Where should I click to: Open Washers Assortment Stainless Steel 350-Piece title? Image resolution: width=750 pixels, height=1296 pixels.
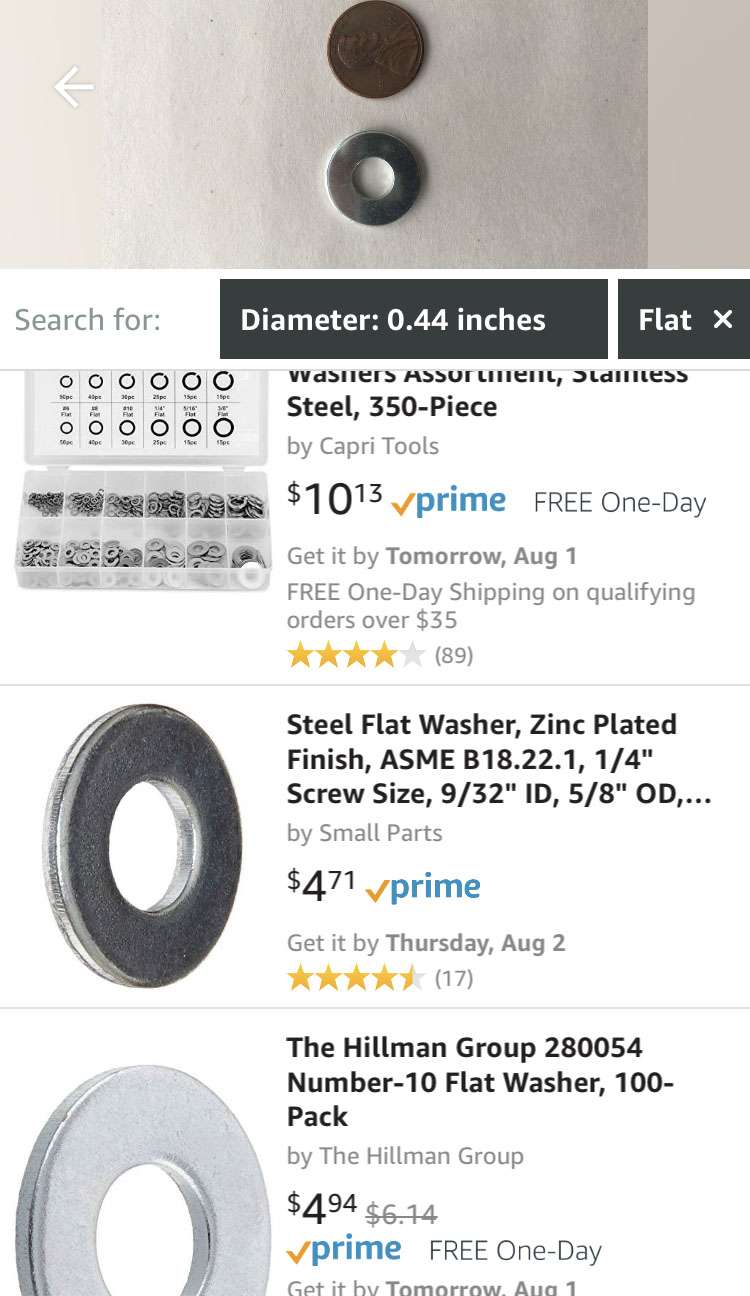click(x=487, y=392)
